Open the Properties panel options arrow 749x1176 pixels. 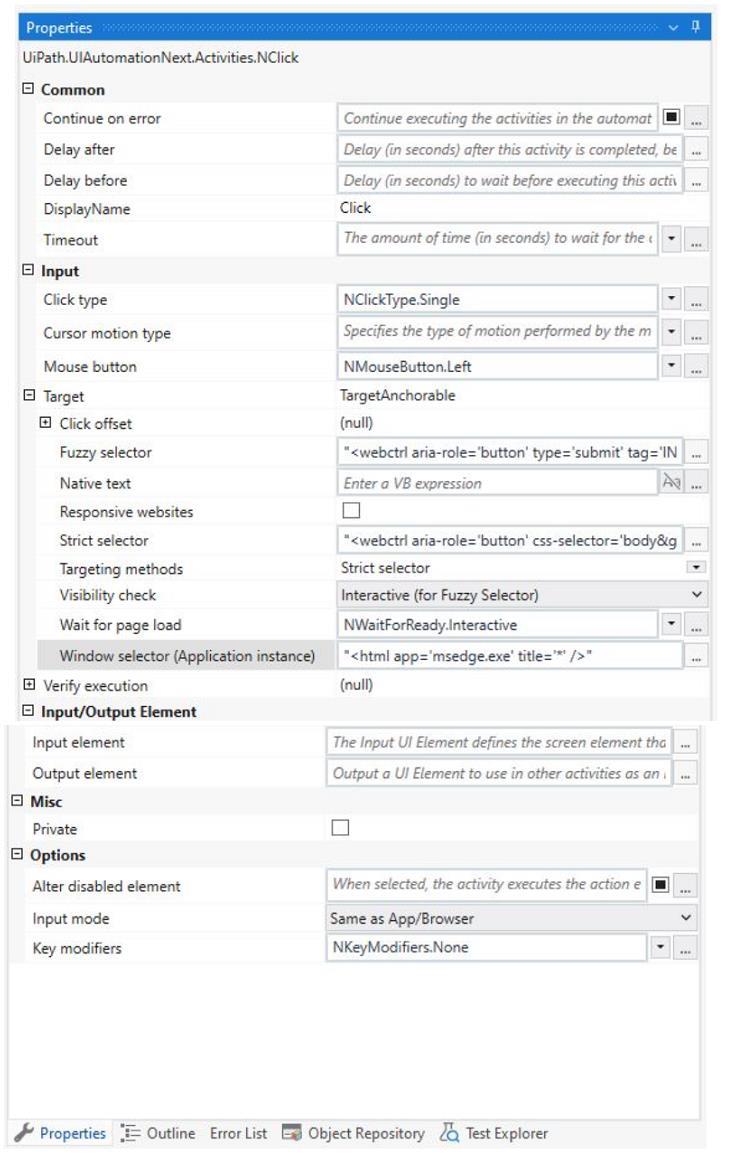(675, 28)
